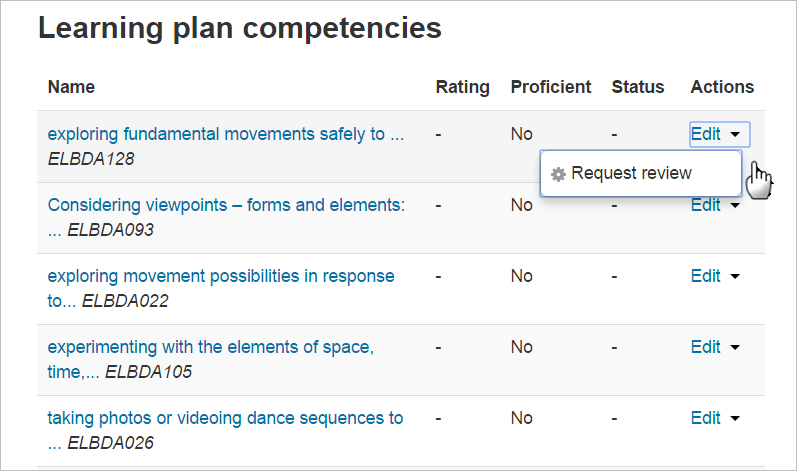Expand the Edit menu for ELBDA093 row
The width and height of the screenshot is (797, 471).
tap(716, 205)
